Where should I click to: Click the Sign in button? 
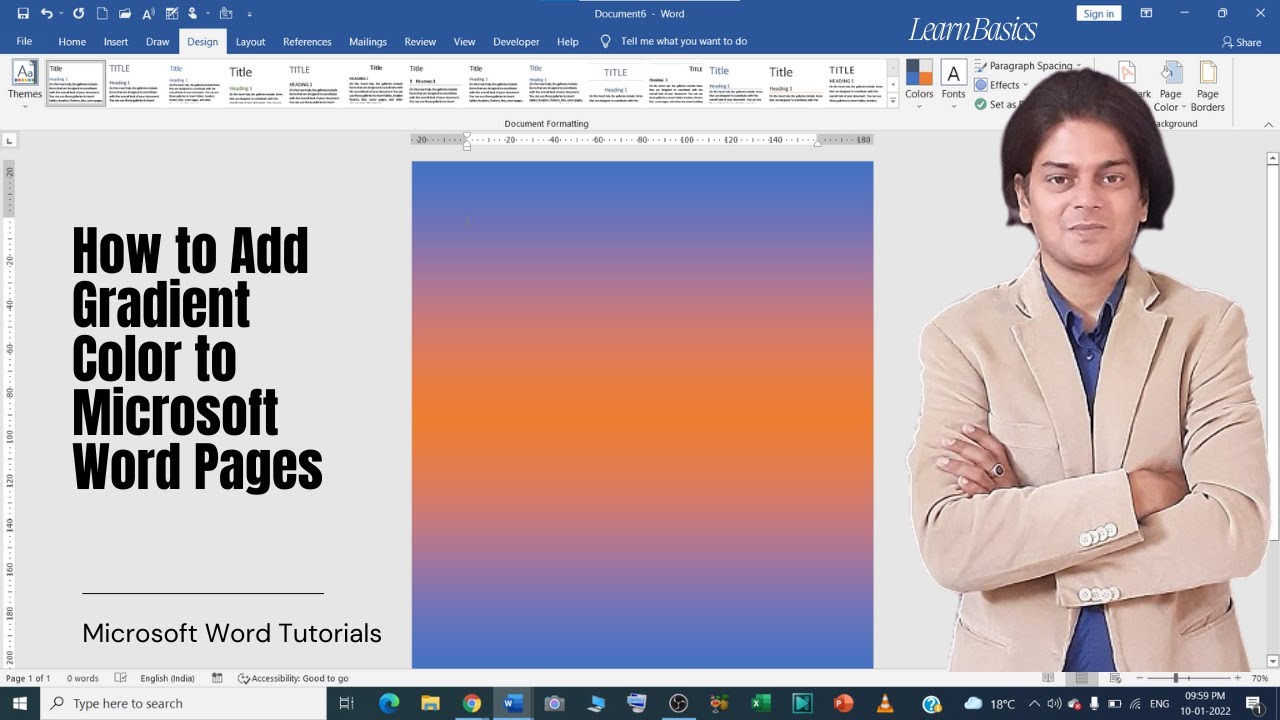tap(1098, 14)
